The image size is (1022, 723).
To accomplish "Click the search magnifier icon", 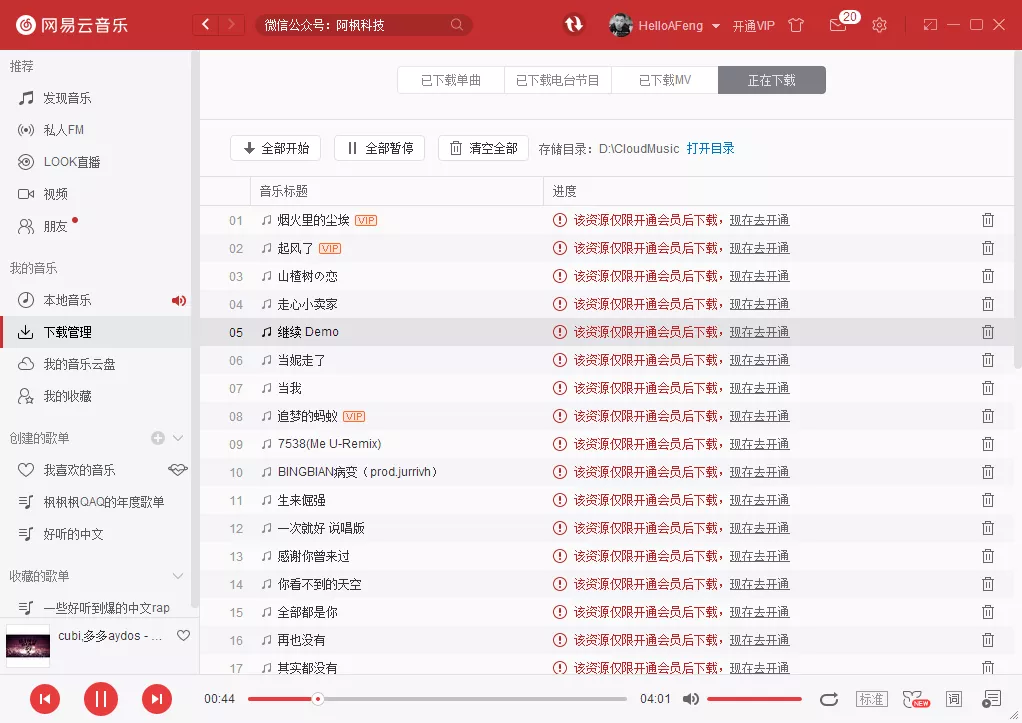I will coord(457,25).
